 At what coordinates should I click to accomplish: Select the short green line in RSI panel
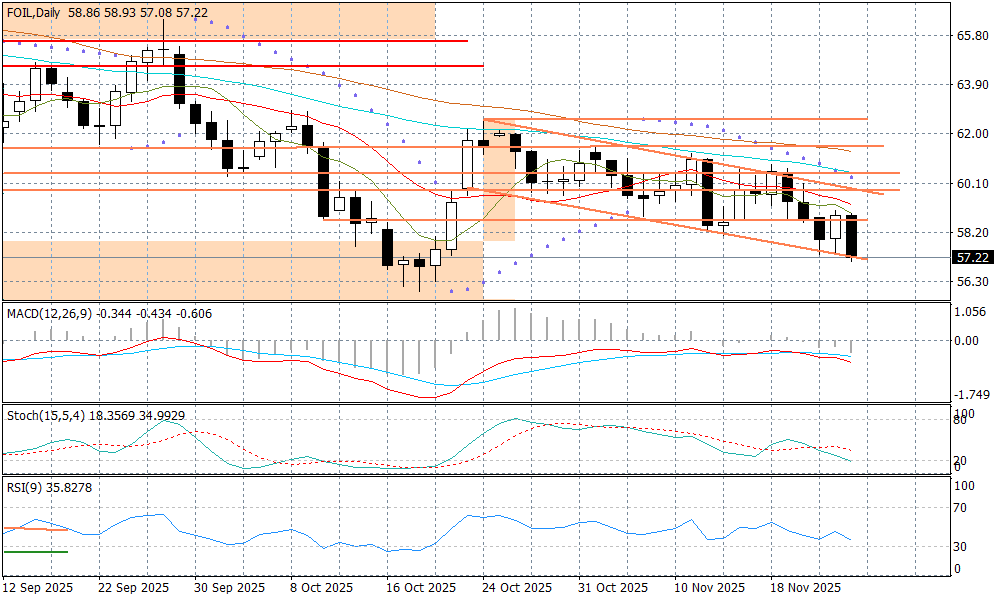click(35, 551)
